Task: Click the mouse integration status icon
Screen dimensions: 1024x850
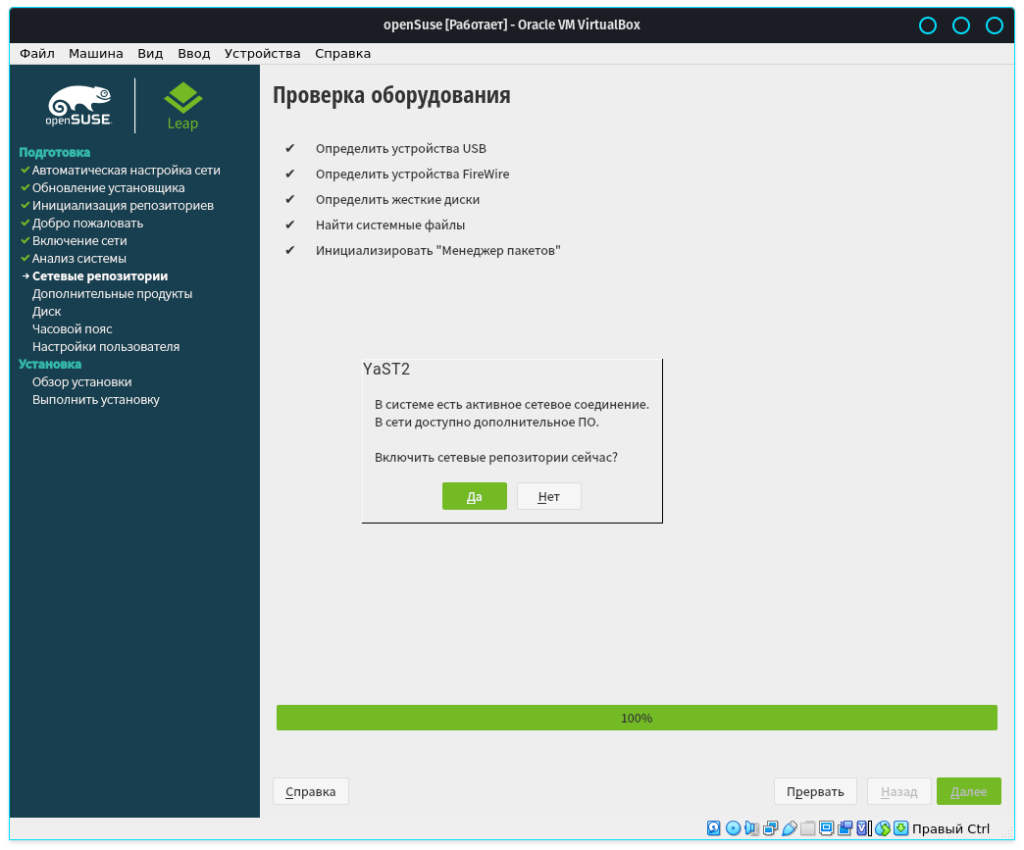Action: pos(883,828)
